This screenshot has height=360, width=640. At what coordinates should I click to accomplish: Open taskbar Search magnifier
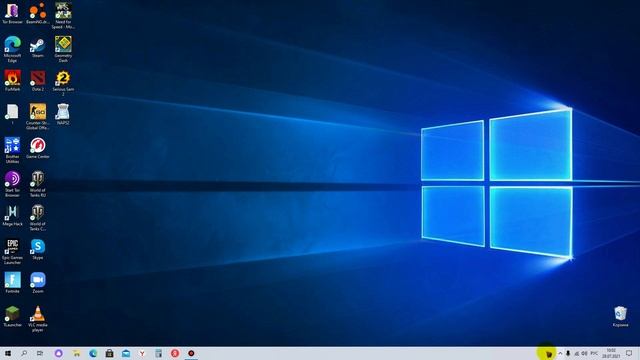click(x=24, y=353)
